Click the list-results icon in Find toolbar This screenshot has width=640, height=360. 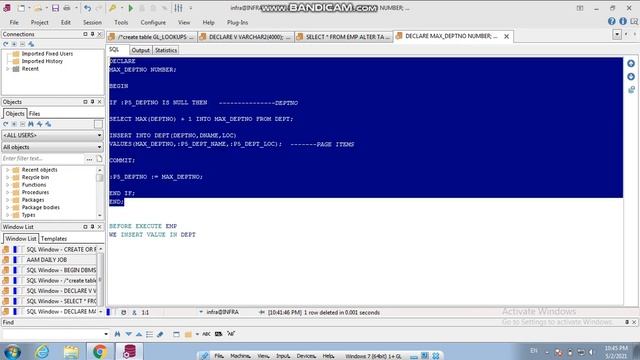(149, 334)
